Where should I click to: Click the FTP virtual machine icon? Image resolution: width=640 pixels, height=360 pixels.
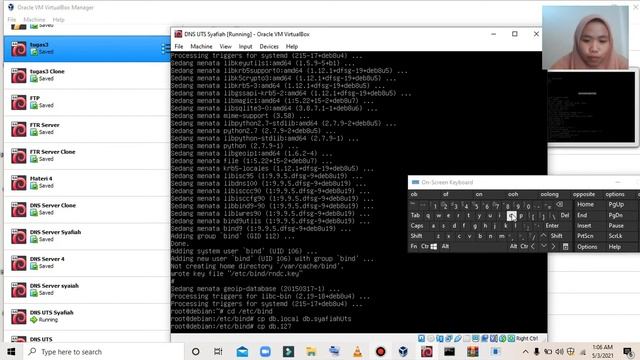click(19, 102)
